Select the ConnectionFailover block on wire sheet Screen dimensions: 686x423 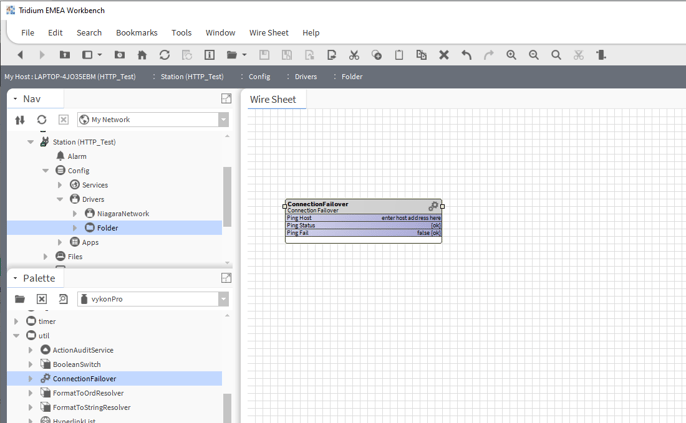tap(364, 221)
